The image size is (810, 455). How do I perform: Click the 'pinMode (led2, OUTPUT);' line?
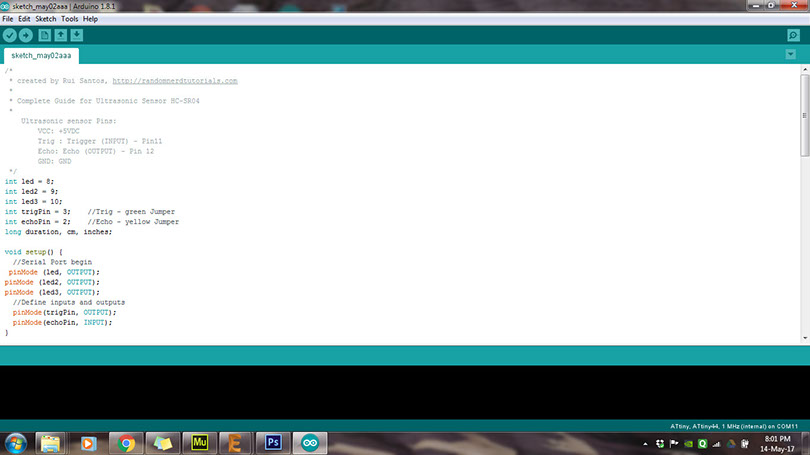pos(52,283)
